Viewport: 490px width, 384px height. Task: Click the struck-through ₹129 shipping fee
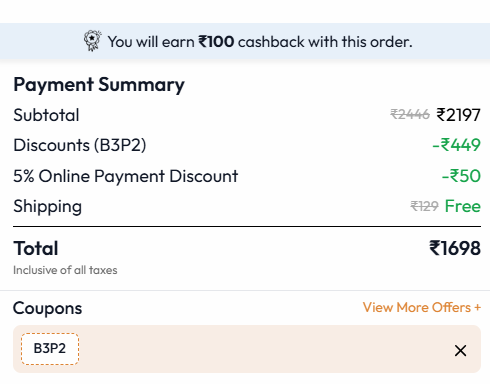pyautogui.click(x=424, y=206)
